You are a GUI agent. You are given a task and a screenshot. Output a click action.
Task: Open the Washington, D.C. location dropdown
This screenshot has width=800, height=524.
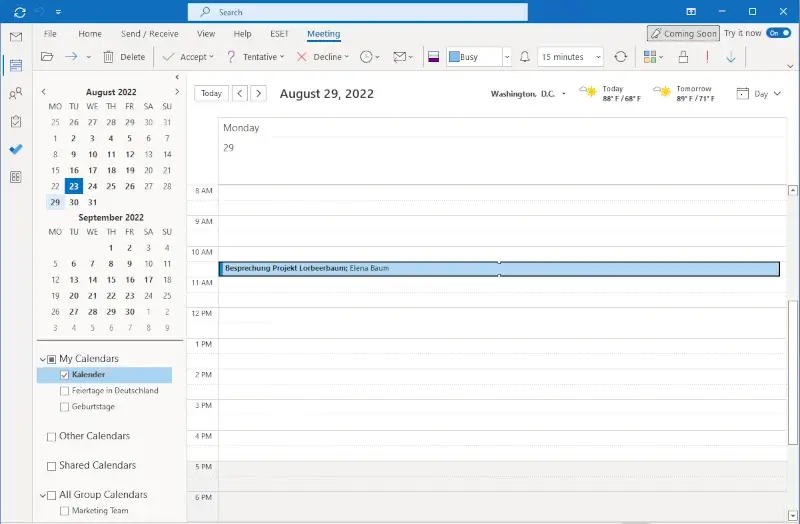(x=564, y=94)
